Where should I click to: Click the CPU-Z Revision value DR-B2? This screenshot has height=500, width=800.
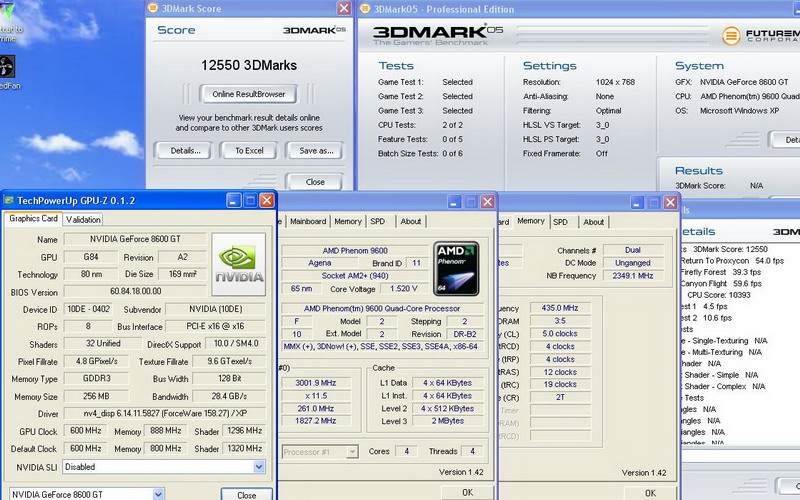point(465,334)
